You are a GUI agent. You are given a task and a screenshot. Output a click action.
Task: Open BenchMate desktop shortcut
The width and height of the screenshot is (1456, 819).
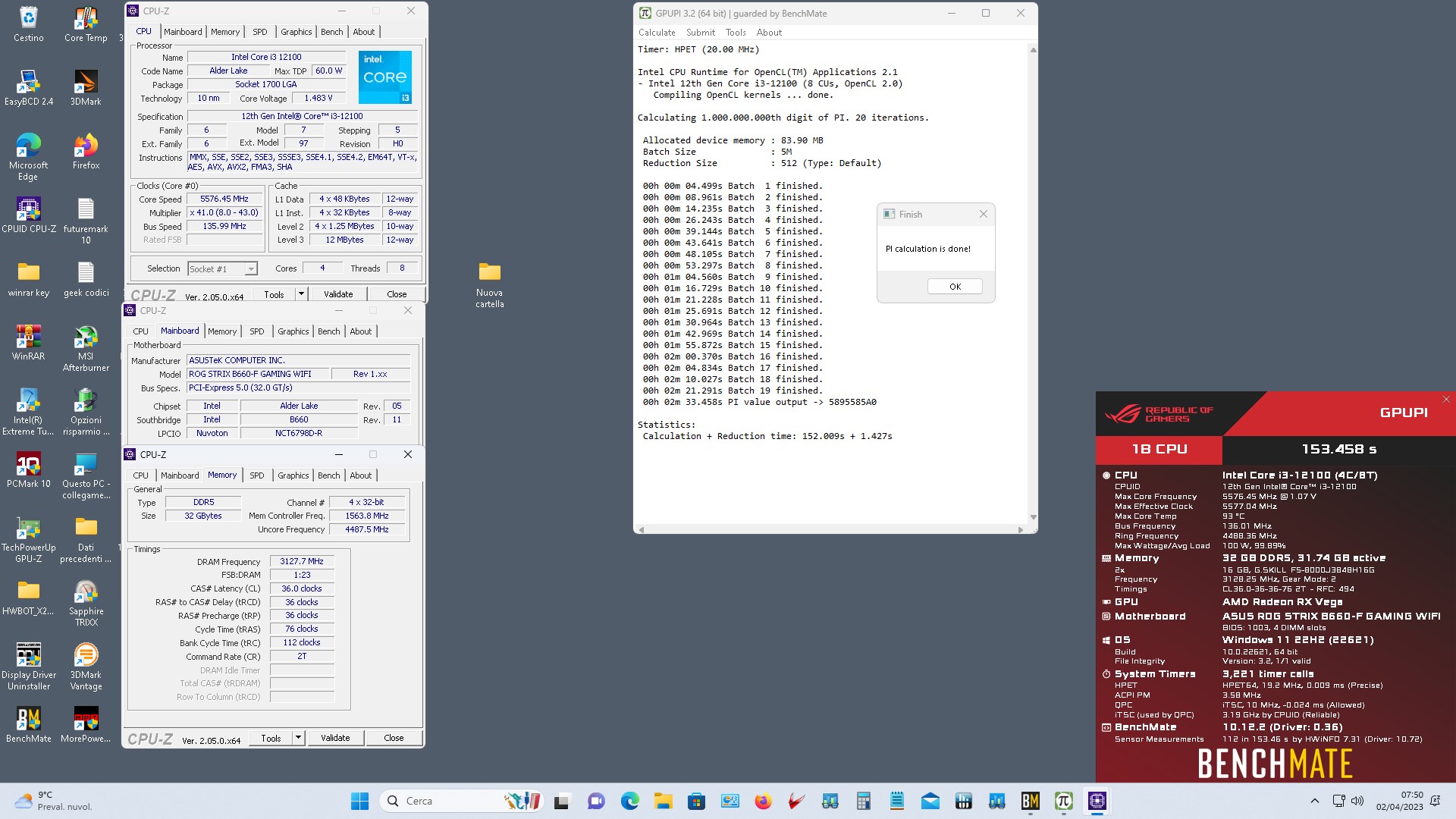point(28,724)
